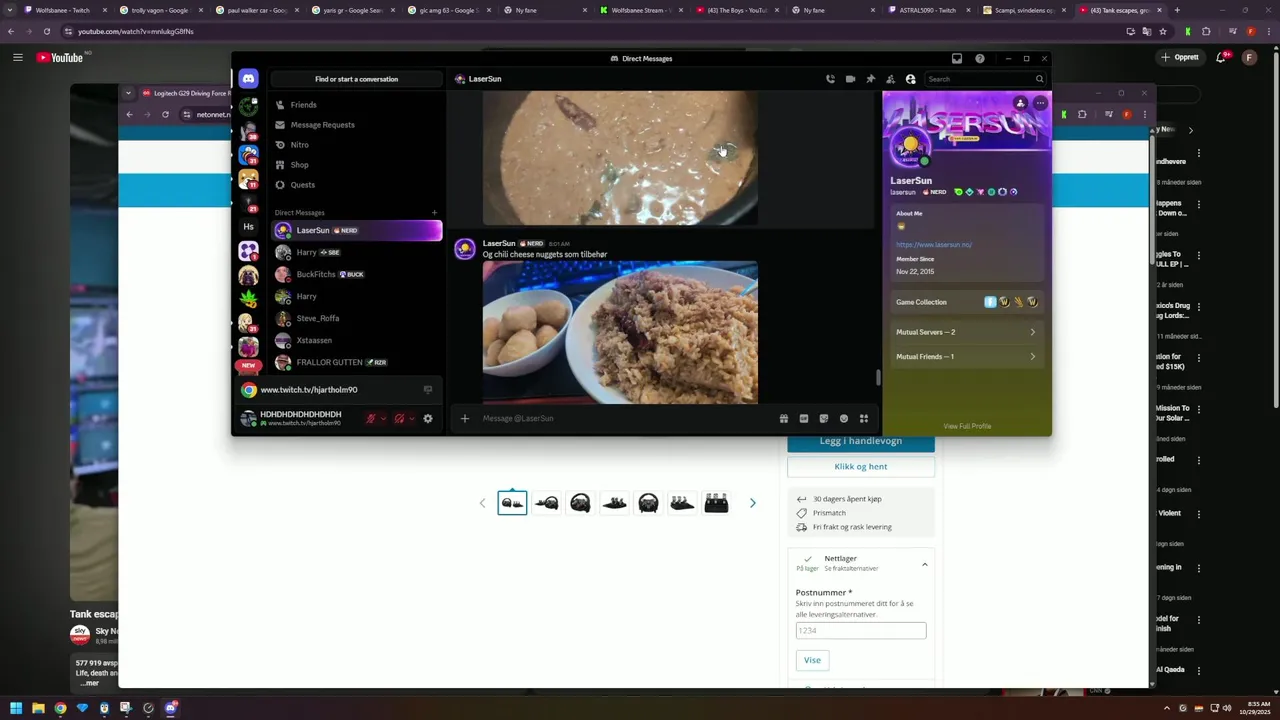Image resolution: width=1280 pixels, height=720 pixels.
Task: Open YouTube notifications bell
Action: click(x=1221, y=57)
